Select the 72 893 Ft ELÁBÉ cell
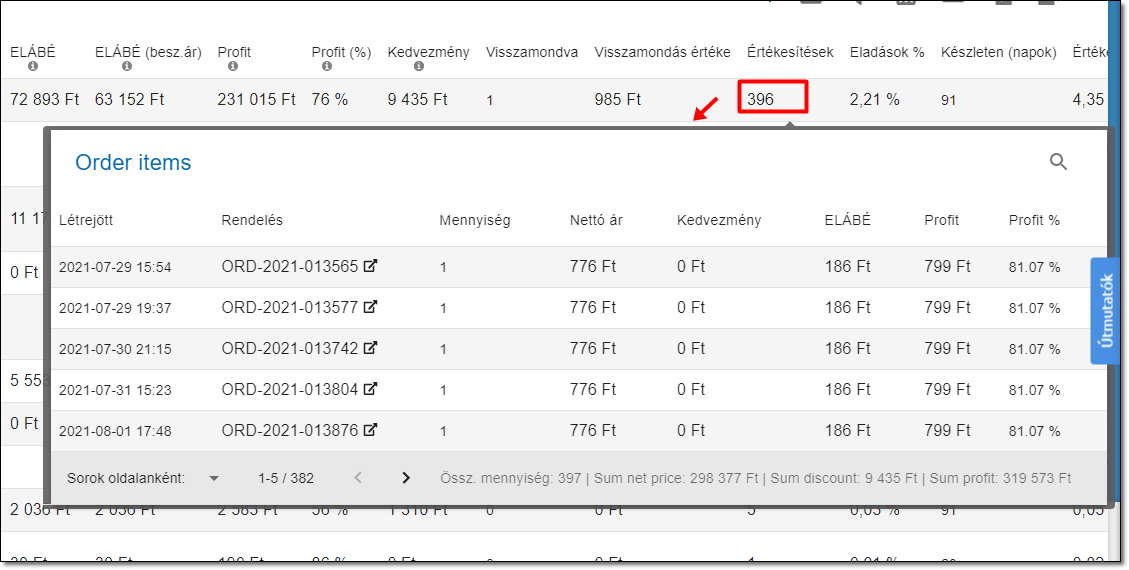Screen dimensions: 1129x570 pyautogui.click(x=45, y=99)
